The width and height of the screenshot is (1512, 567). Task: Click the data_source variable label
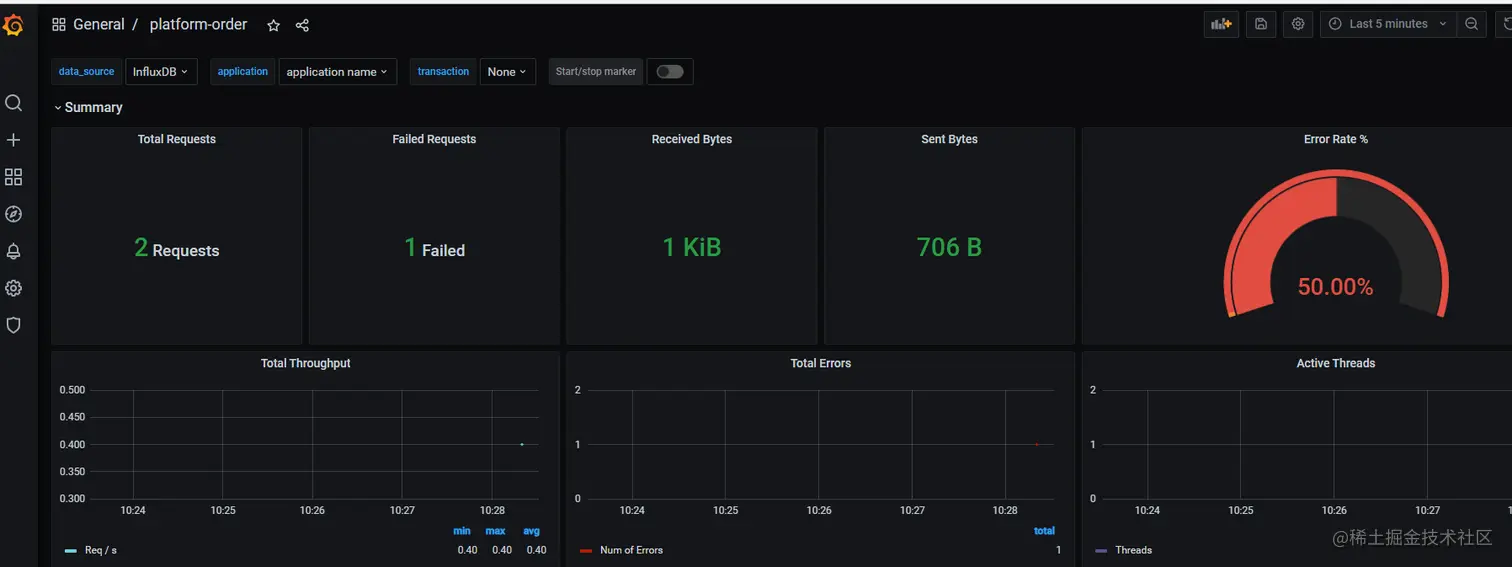point(86,71)
